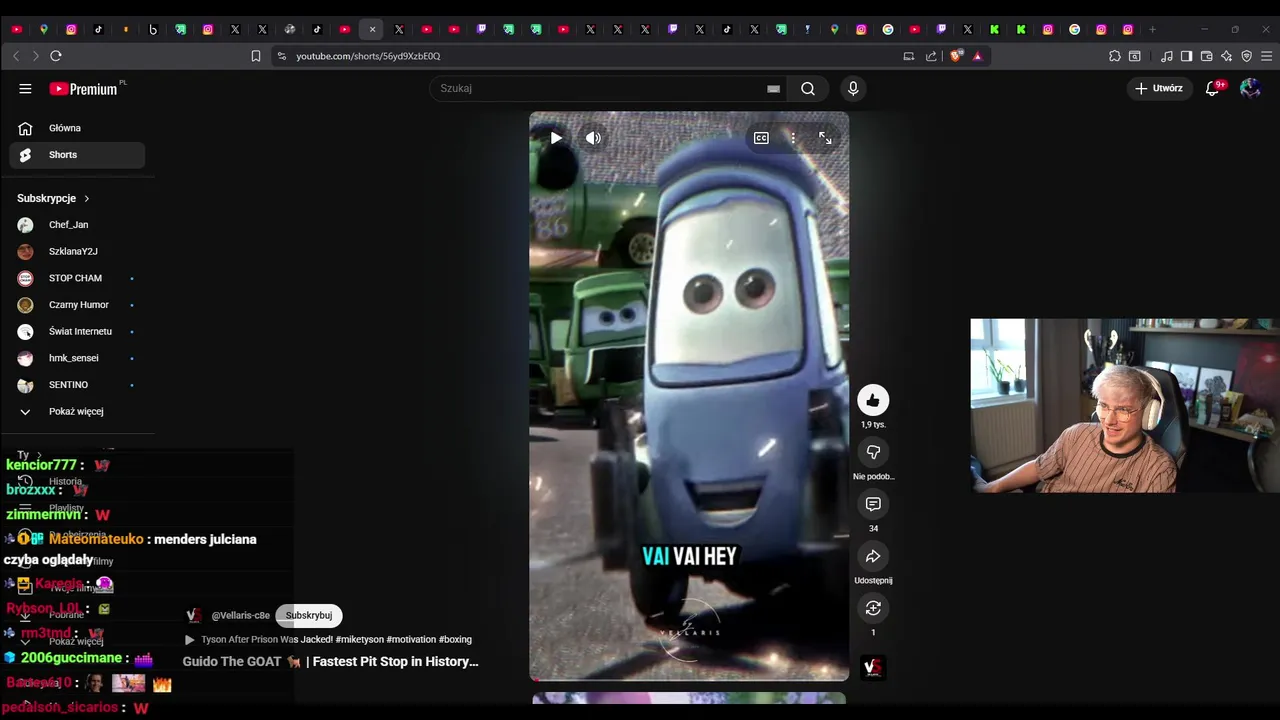The width and height of the screenshot is (1280, 720).
Task: Open the notifications bell
Action: [1212, 89]
